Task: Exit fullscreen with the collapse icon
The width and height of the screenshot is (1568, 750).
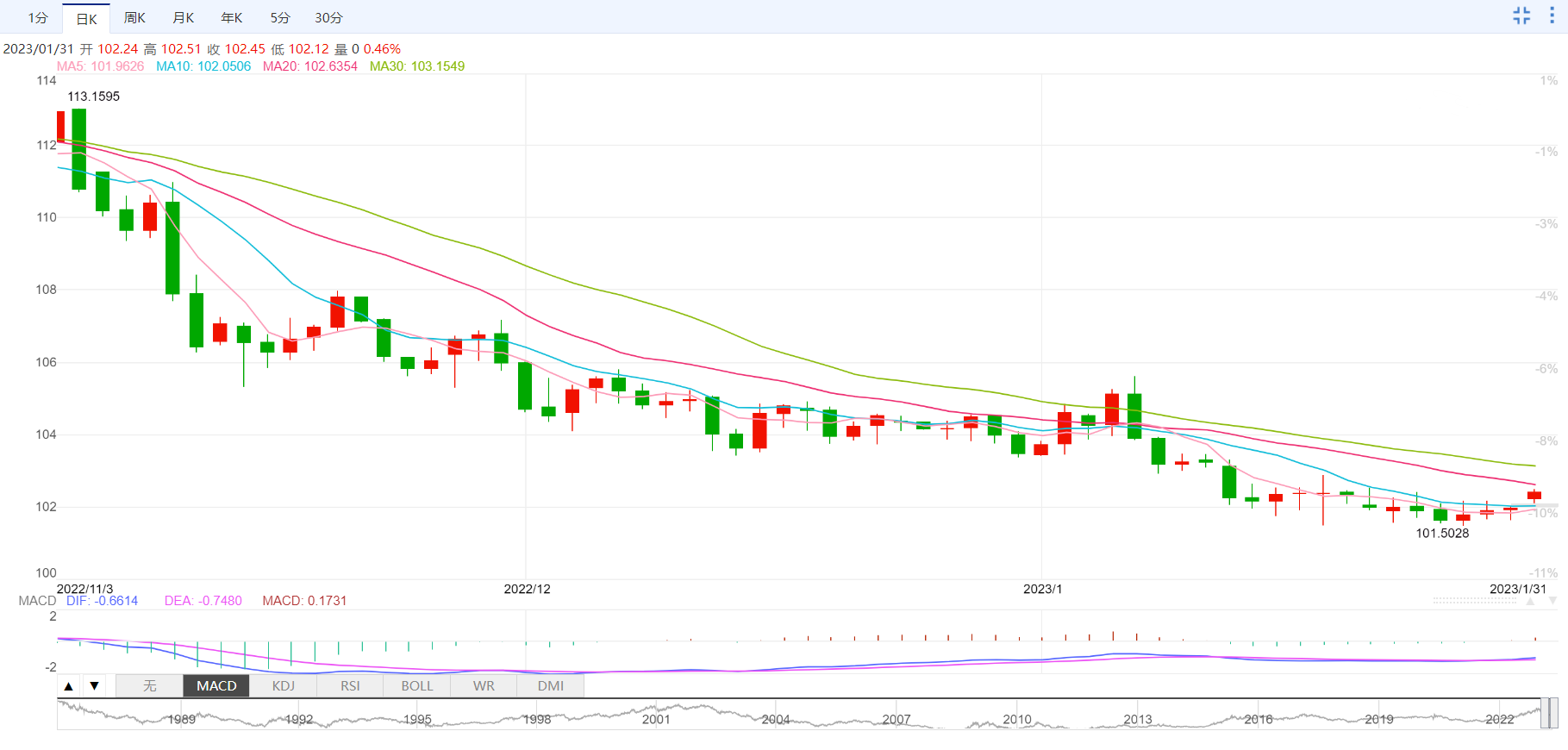Action: (1521, 16)
